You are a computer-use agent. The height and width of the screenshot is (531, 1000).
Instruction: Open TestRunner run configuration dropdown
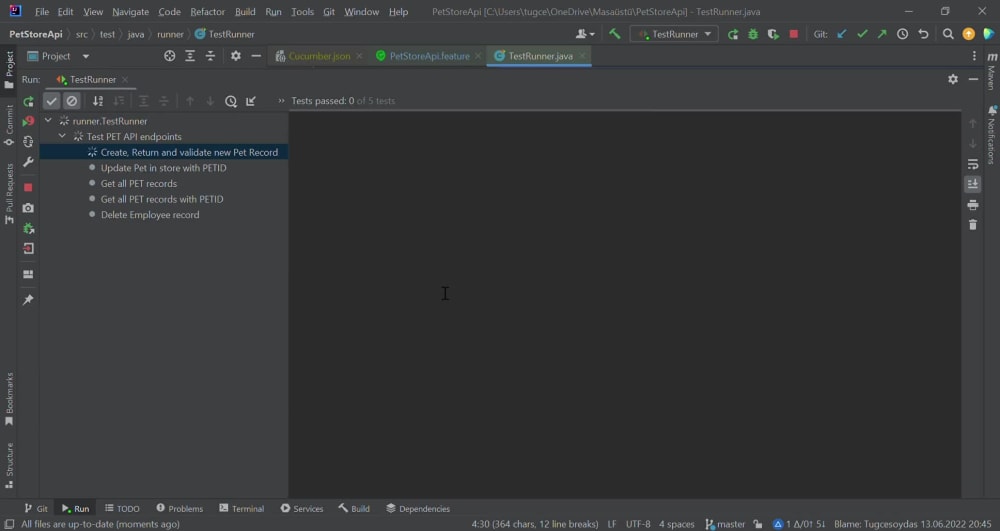674,34
